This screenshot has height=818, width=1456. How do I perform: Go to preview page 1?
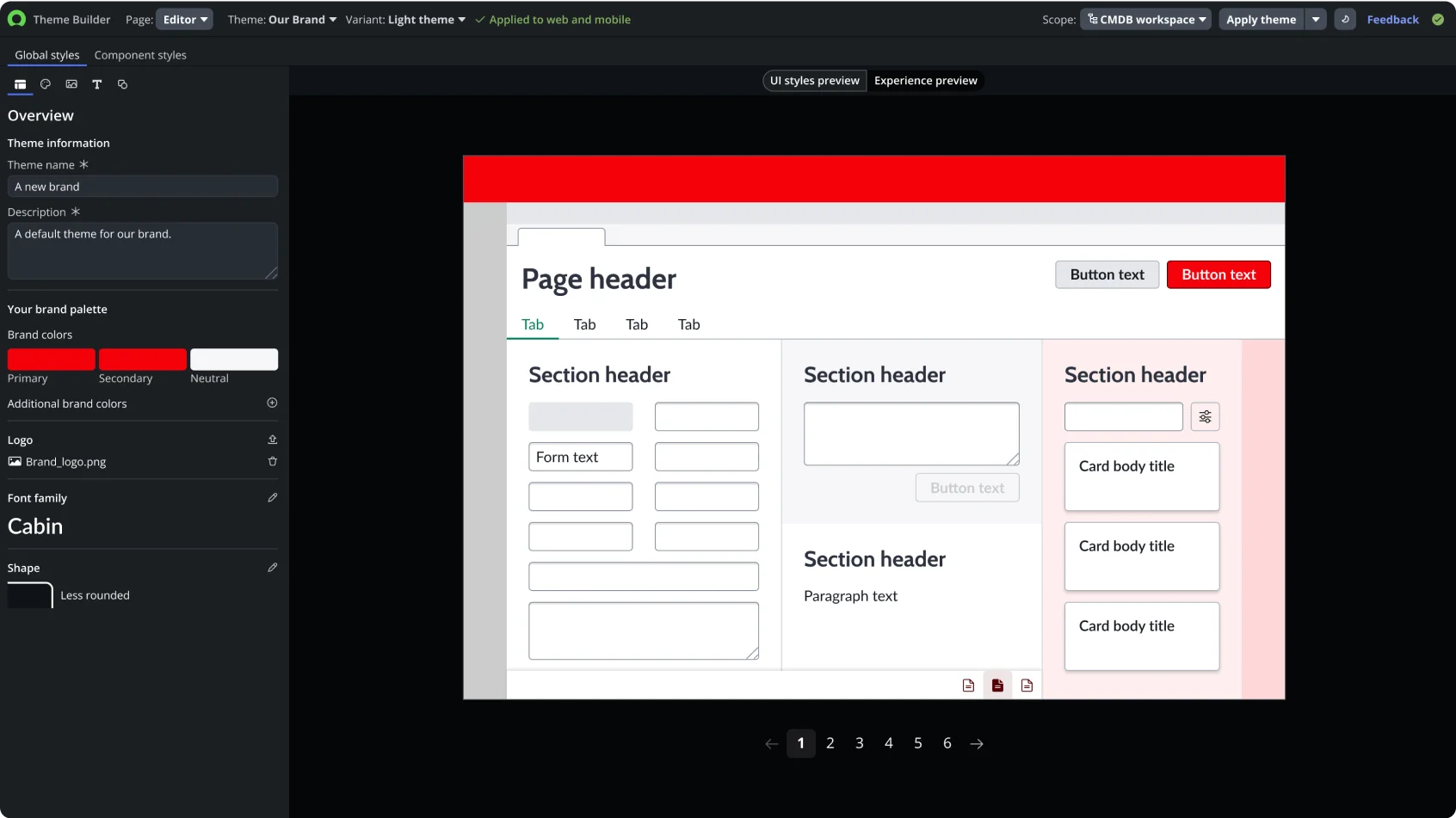(x=801, y=743)
